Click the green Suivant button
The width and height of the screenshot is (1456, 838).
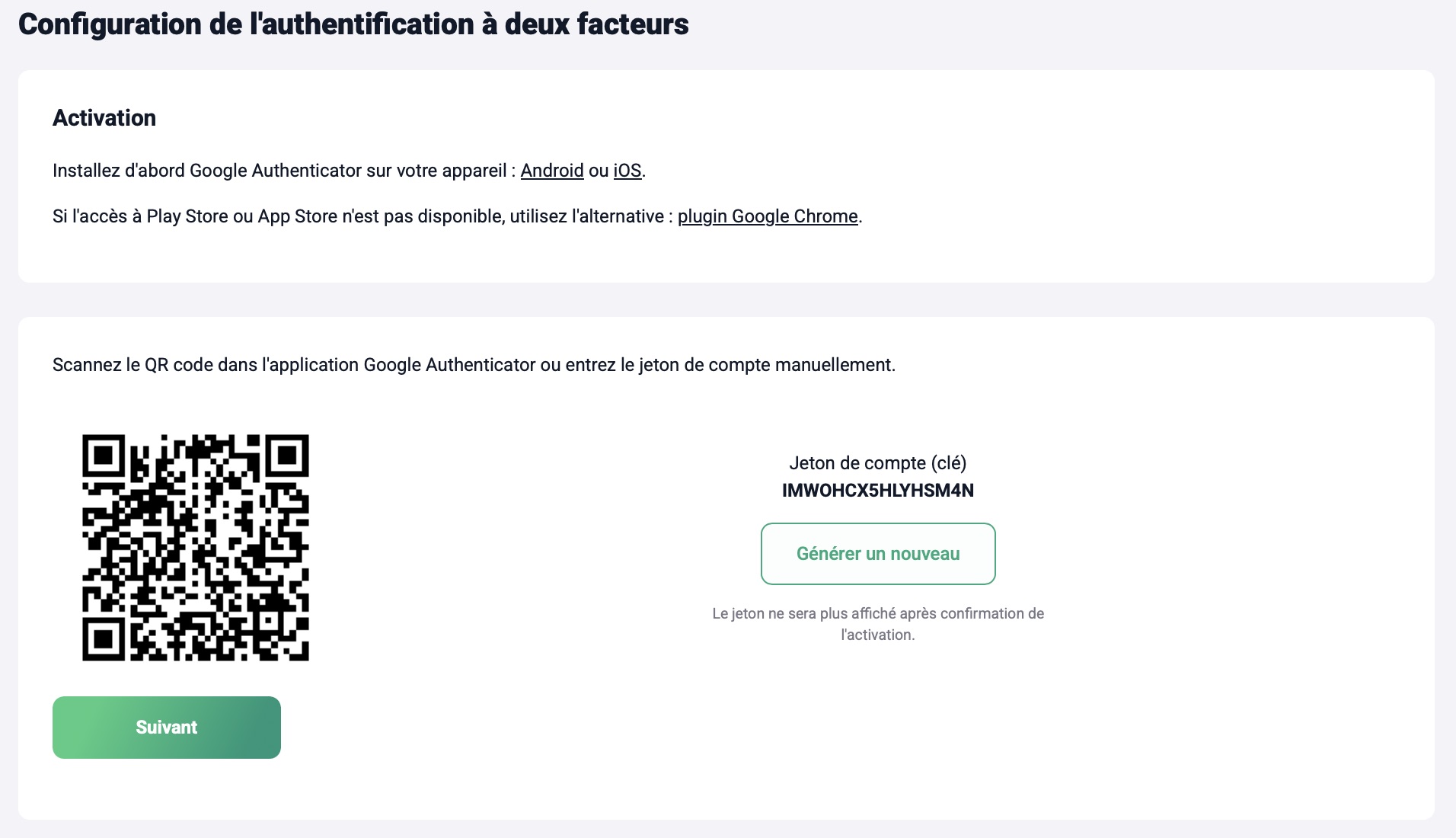click(167, 728)
